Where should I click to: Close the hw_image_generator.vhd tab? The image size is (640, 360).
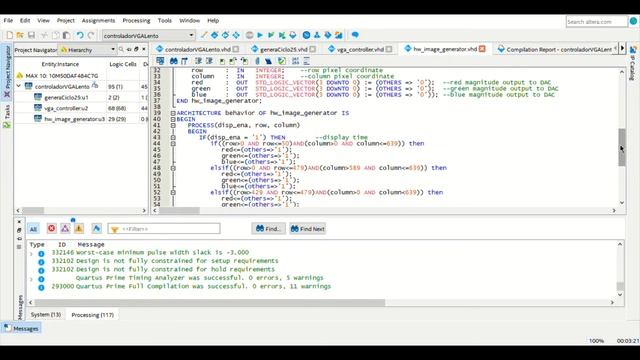pos(482,49)
